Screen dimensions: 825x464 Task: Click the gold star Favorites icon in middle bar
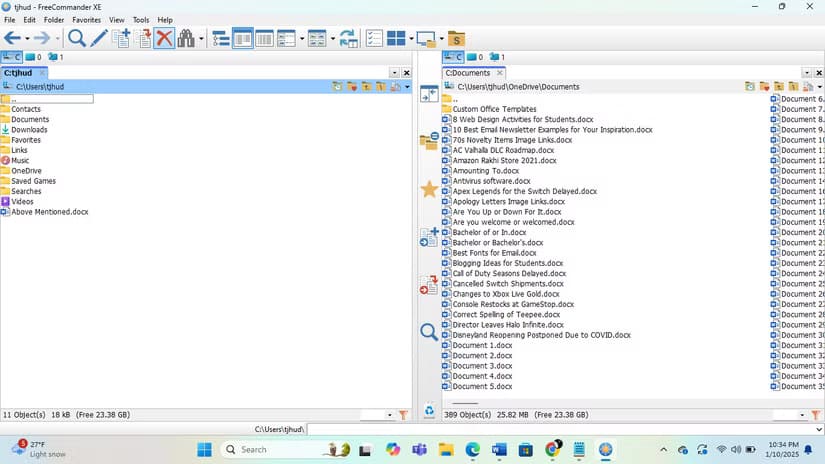click(429, 189)
